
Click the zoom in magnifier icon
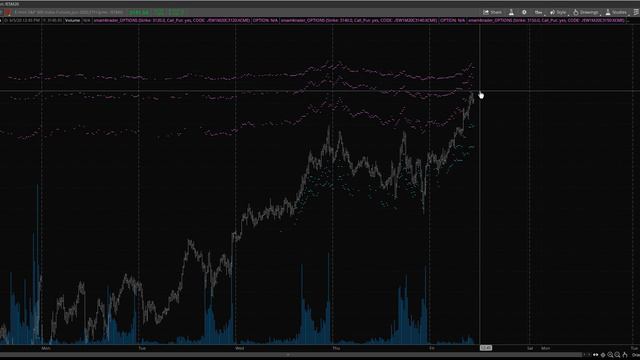coord(610,355)
